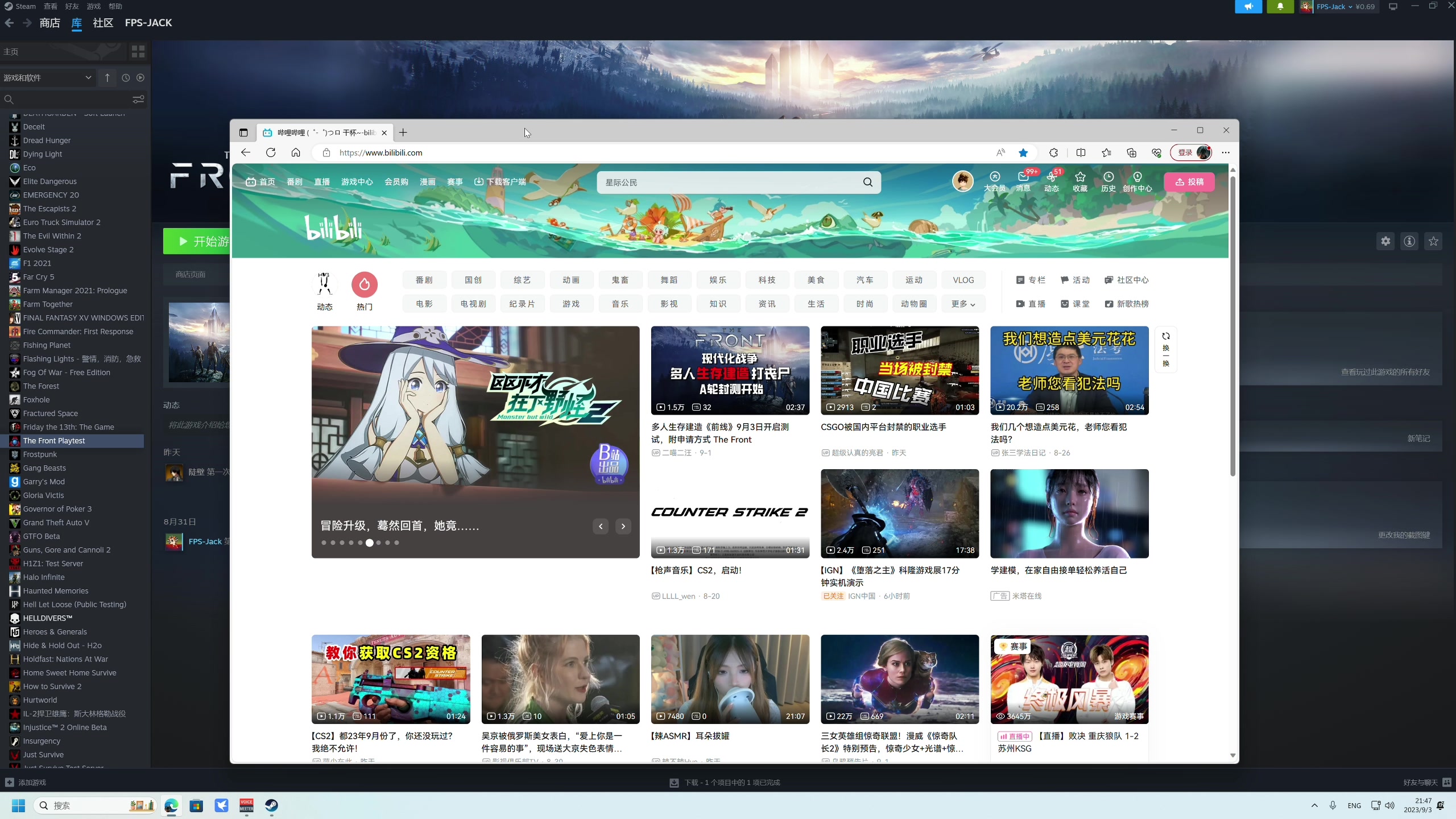Open Steam 游戏 menu

(x=94, y=6)
